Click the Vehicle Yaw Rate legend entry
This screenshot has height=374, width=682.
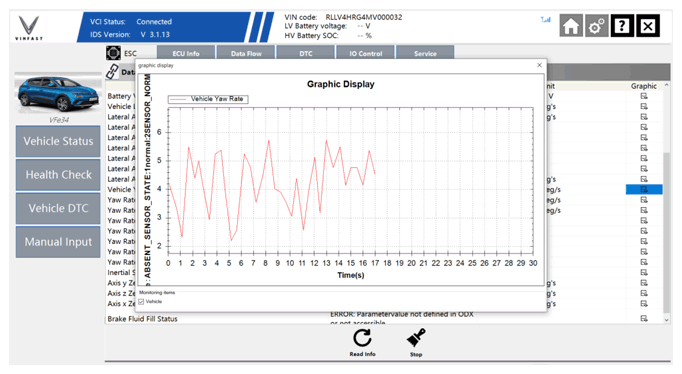pyautogui.click(x=208, y=99)
